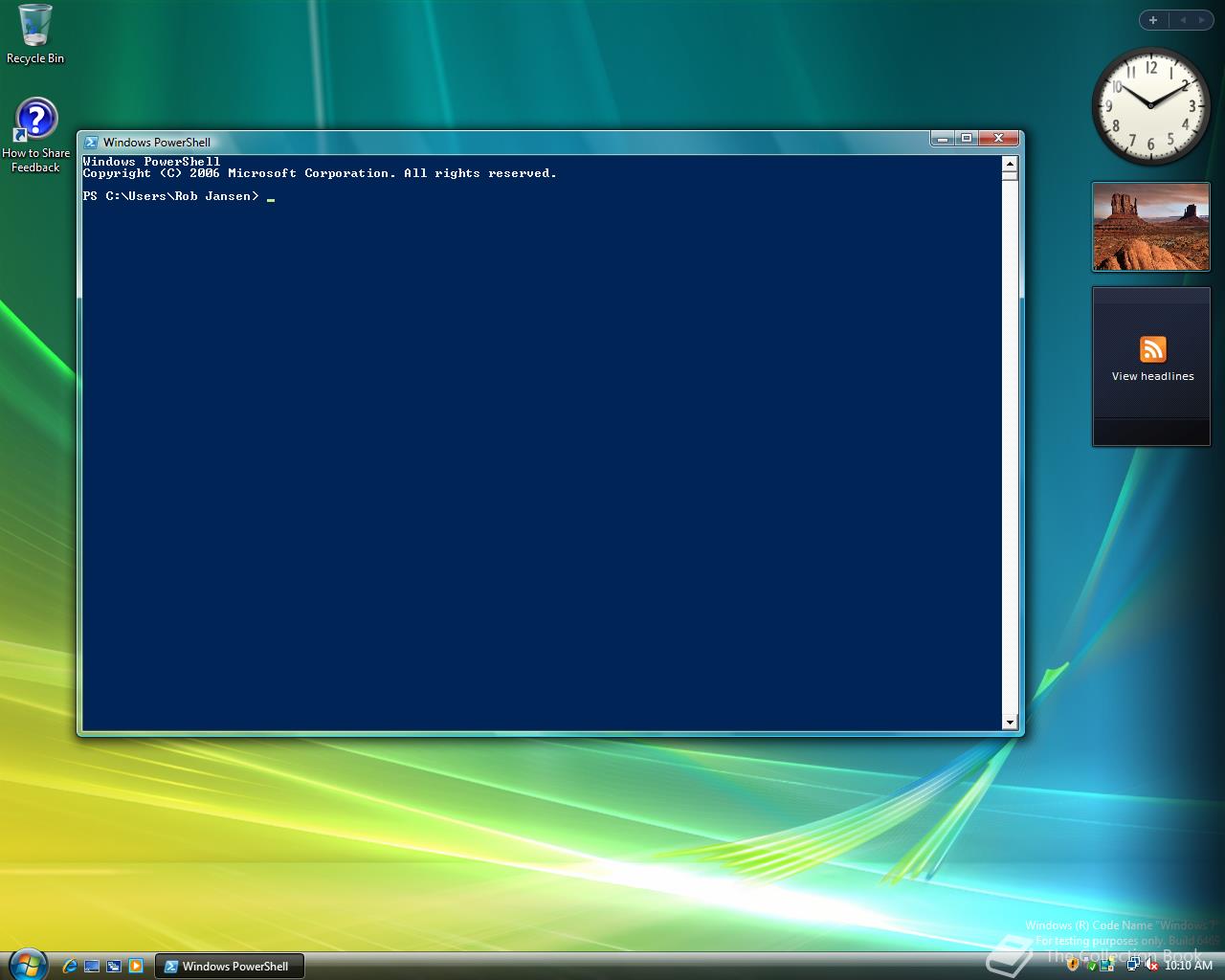The width and height of the screenshot is (1225, 980).
Task: Click the Copyright 2006 Microsoft Corporation line
Action: tap(320, 173)
